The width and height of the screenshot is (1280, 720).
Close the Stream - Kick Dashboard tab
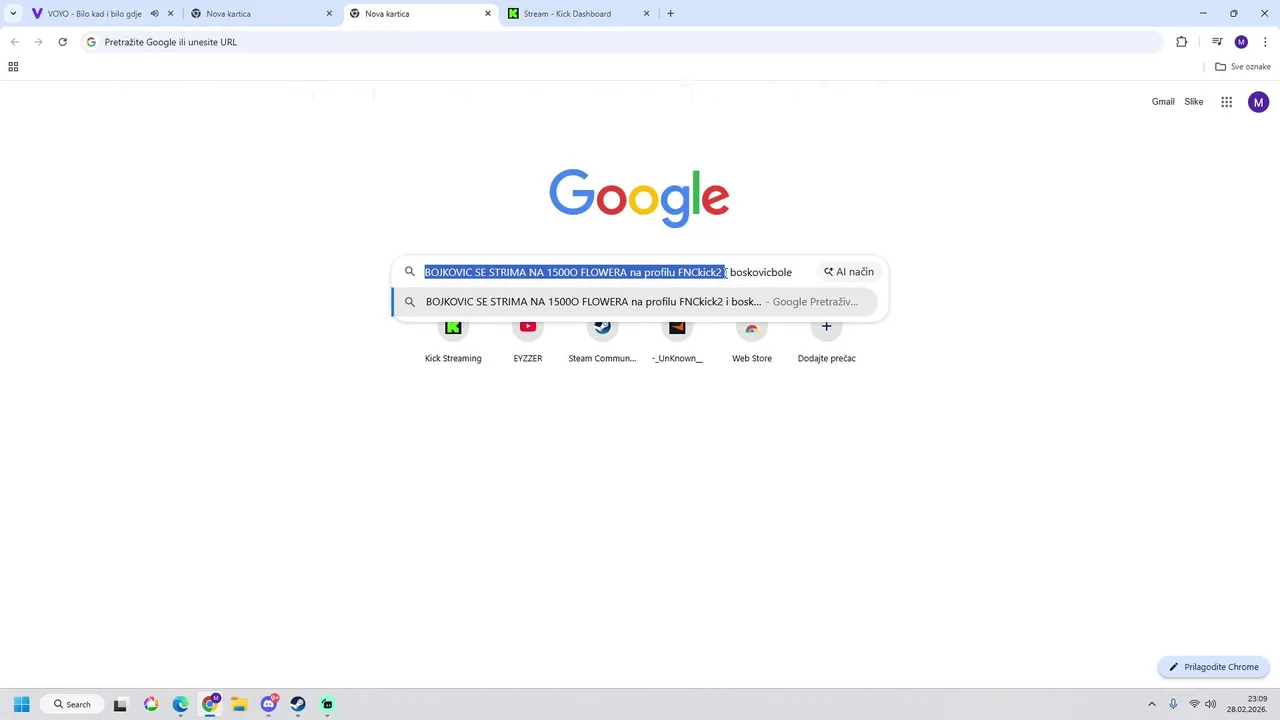pos(646,14)
